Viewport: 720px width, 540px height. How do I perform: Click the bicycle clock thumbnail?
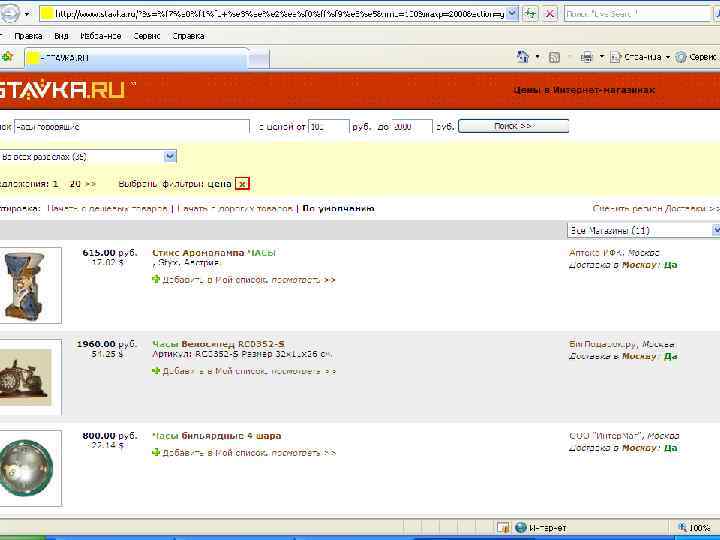coord(28,377)
